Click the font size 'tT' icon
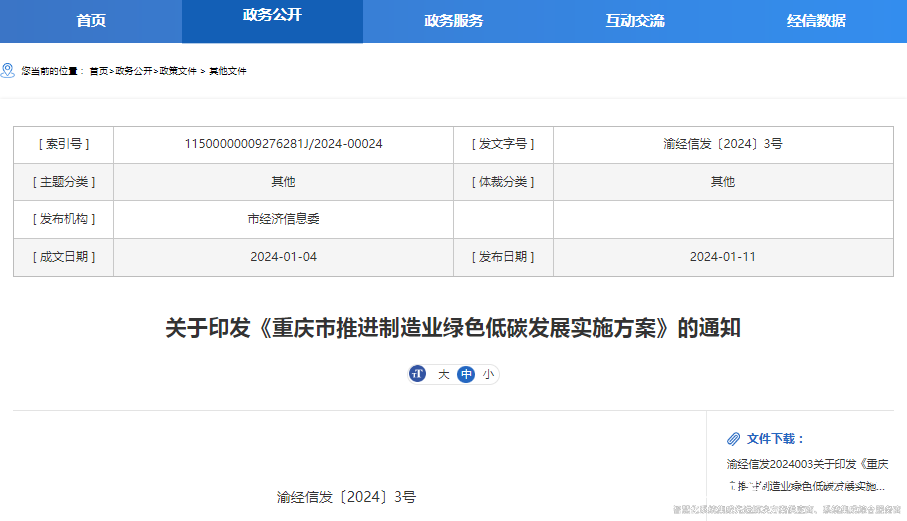 tap(418, 374)
